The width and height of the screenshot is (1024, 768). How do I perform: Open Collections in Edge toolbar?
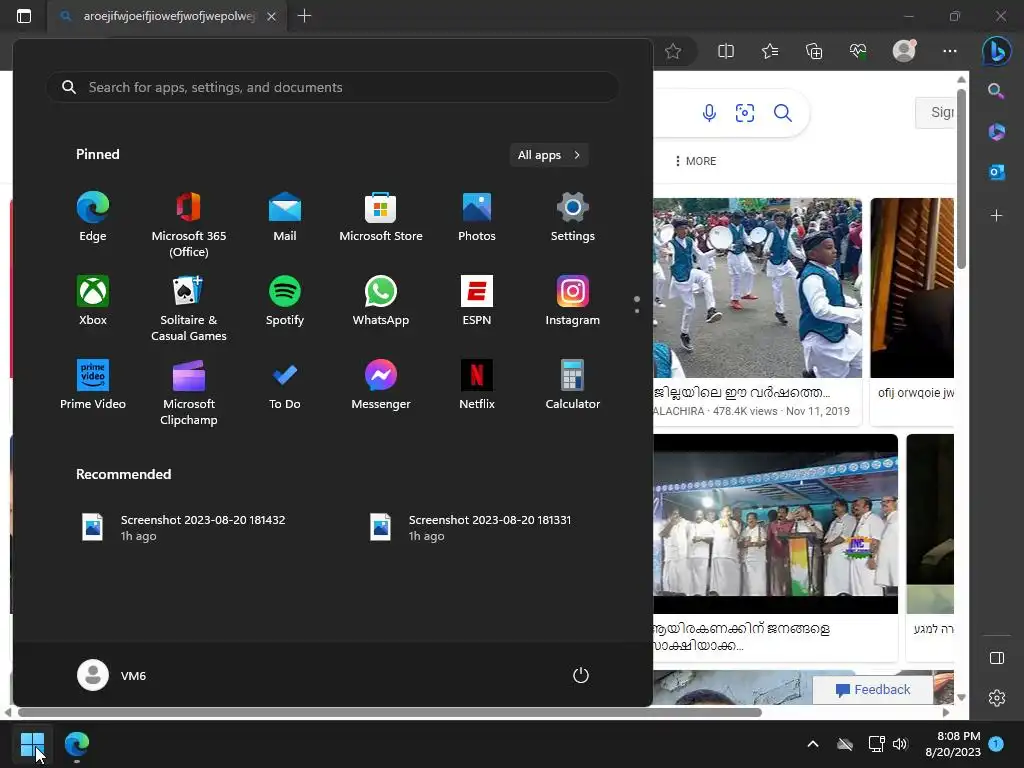click(x=814, y=52)
